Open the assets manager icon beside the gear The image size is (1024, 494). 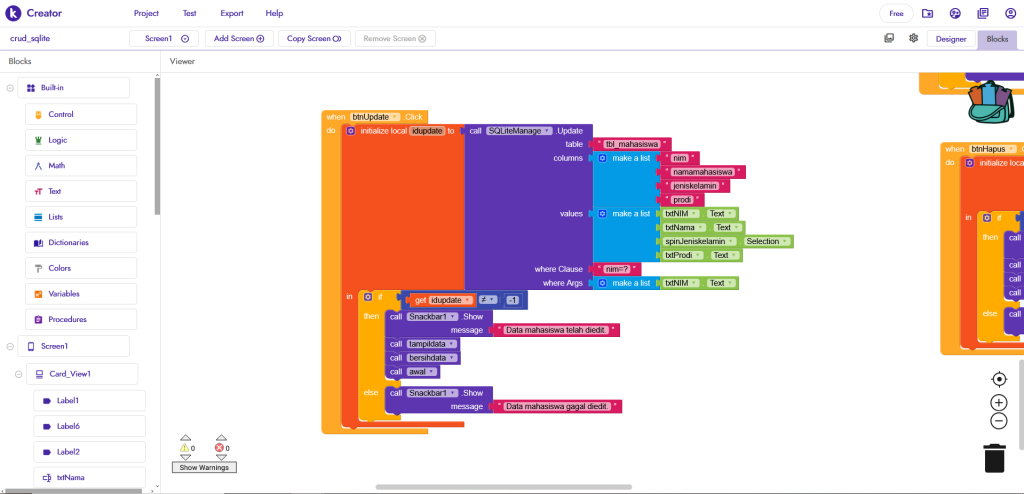pos(889,38)
